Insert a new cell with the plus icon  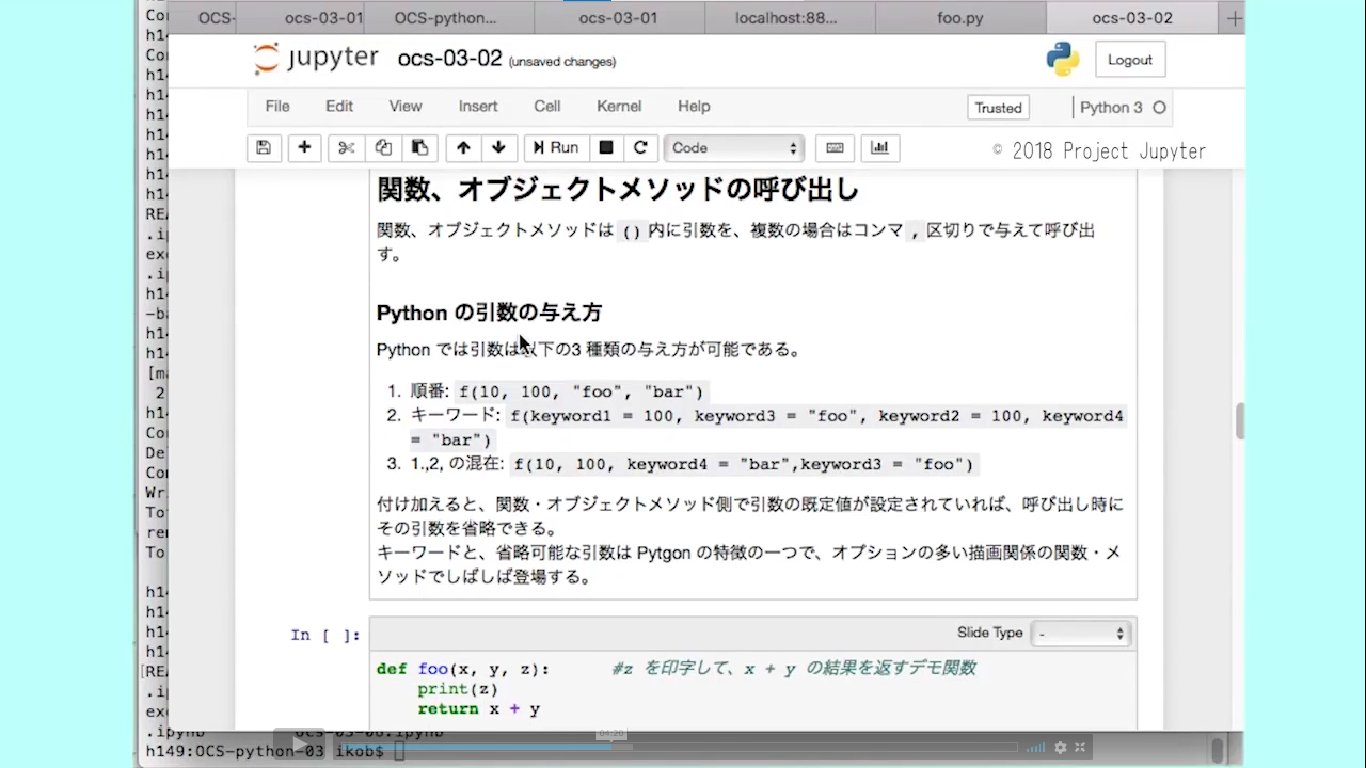(303, 147)
